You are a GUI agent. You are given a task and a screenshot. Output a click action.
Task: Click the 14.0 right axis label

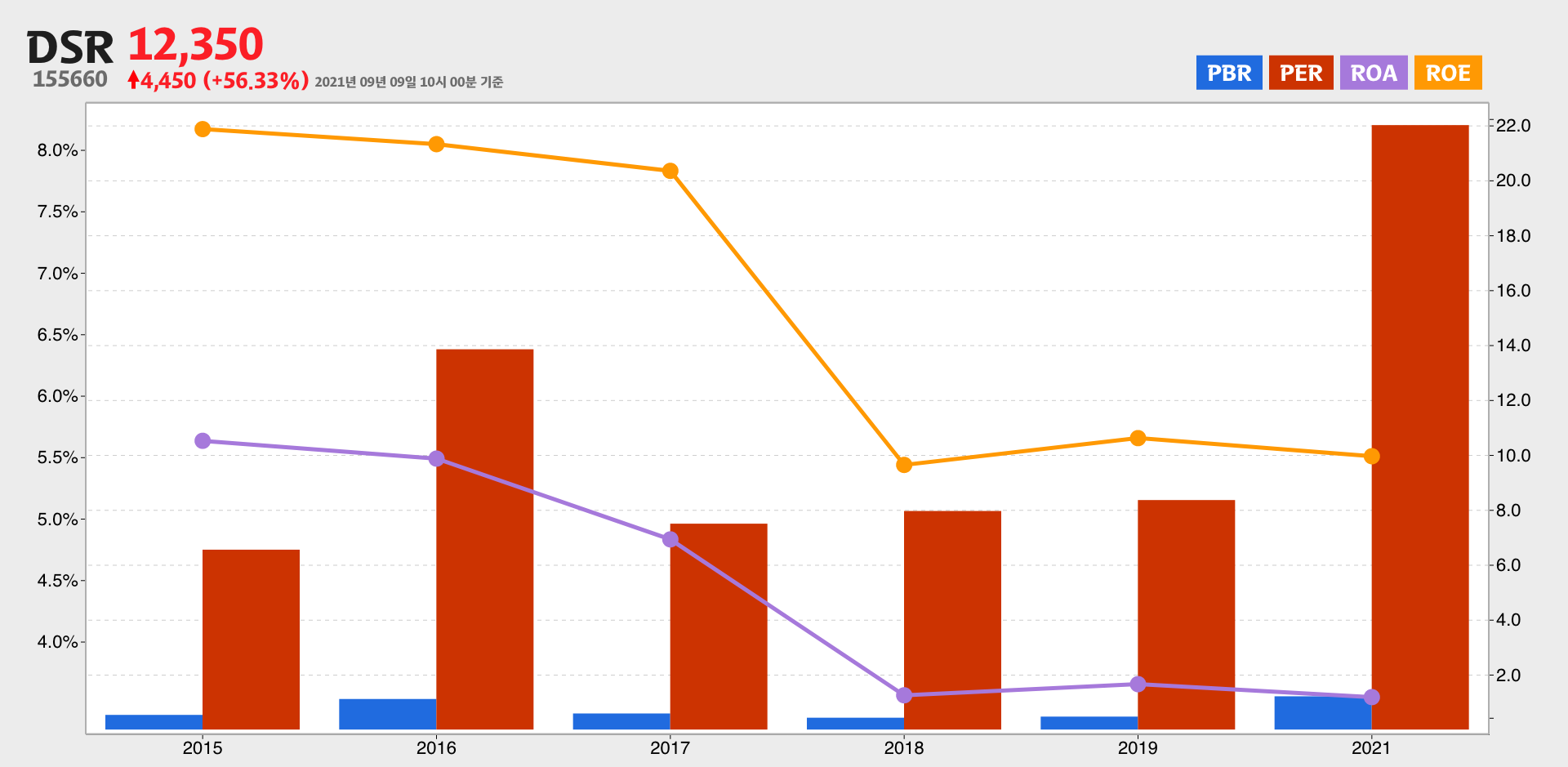pos(1513,346)
